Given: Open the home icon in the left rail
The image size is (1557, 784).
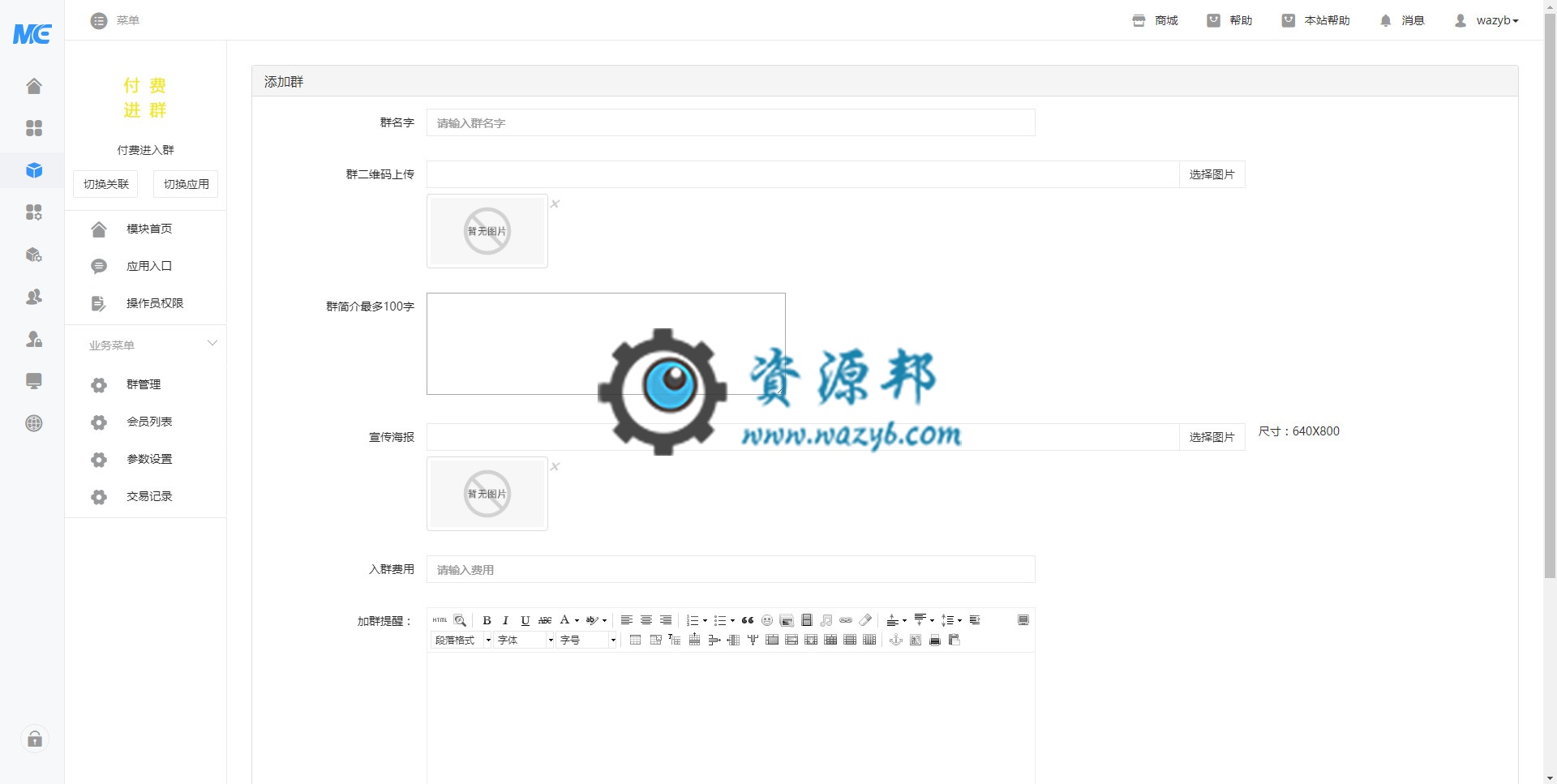Looking at the screenshot, I should point(34,86).
